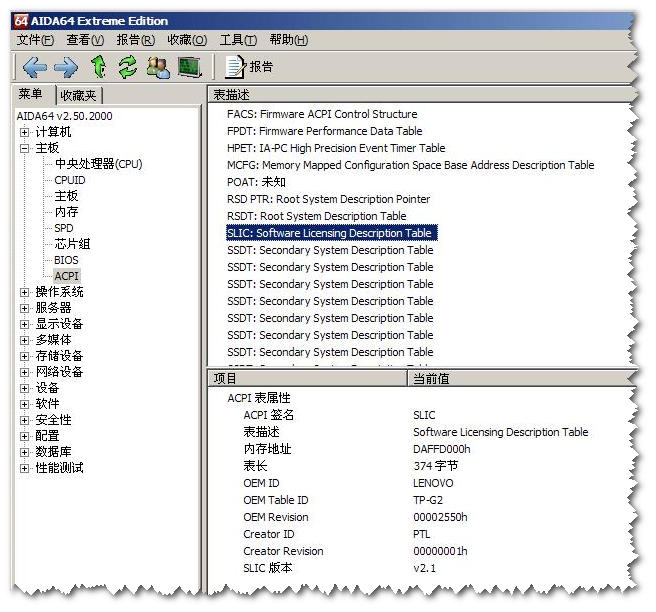Viewport: 656px width, 612px height.
Task: Click the 表描述 column header
Action: pos(421,95)
